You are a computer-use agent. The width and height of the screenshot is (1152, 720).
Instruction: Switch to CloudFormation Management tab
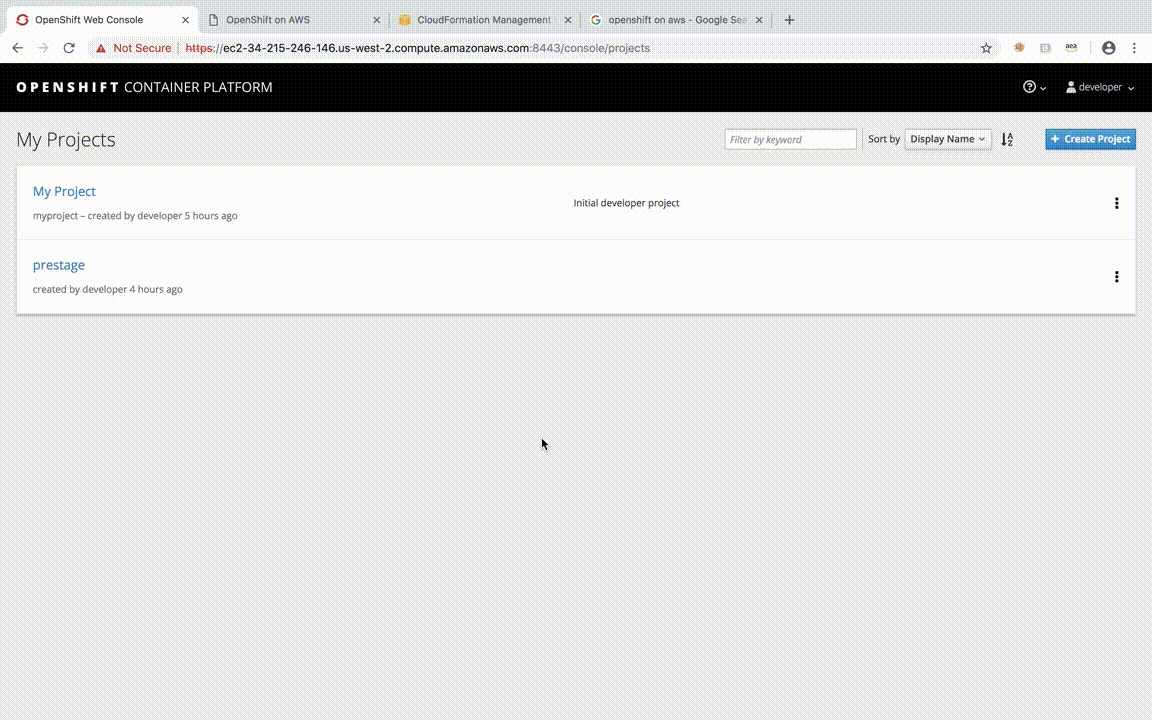tap(483, 20)
